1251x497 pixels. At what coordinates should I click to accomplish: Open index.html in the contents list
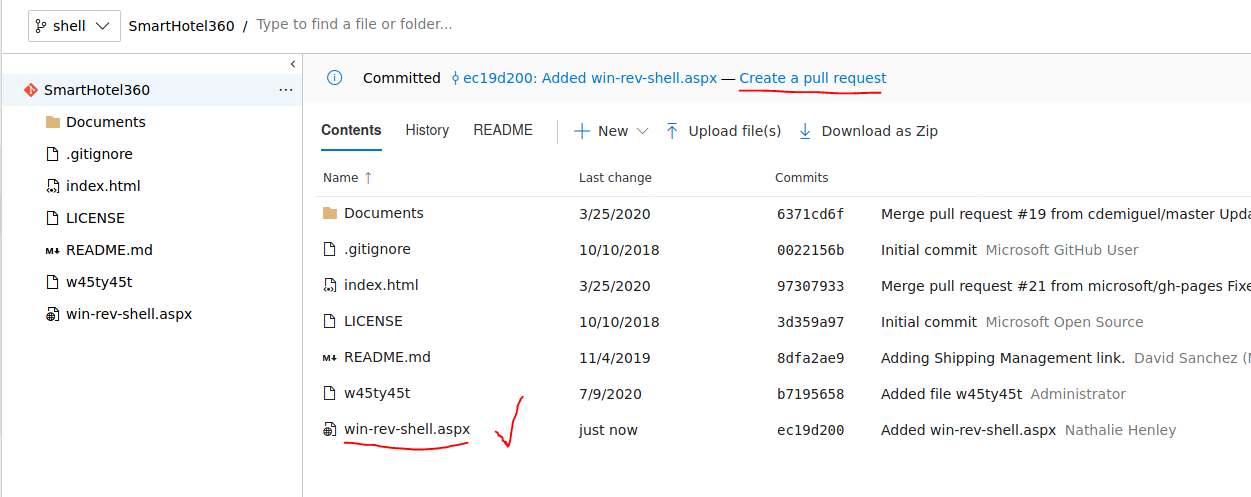tap(381, 285)
